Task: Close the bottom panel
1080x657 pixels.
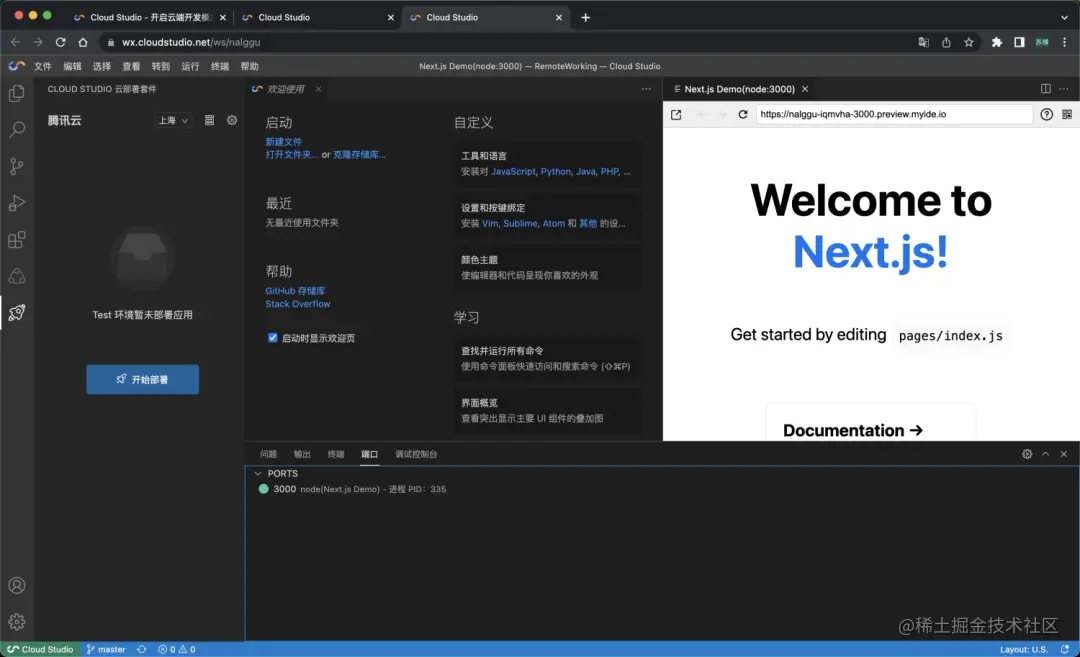Action: (1064, 454)
